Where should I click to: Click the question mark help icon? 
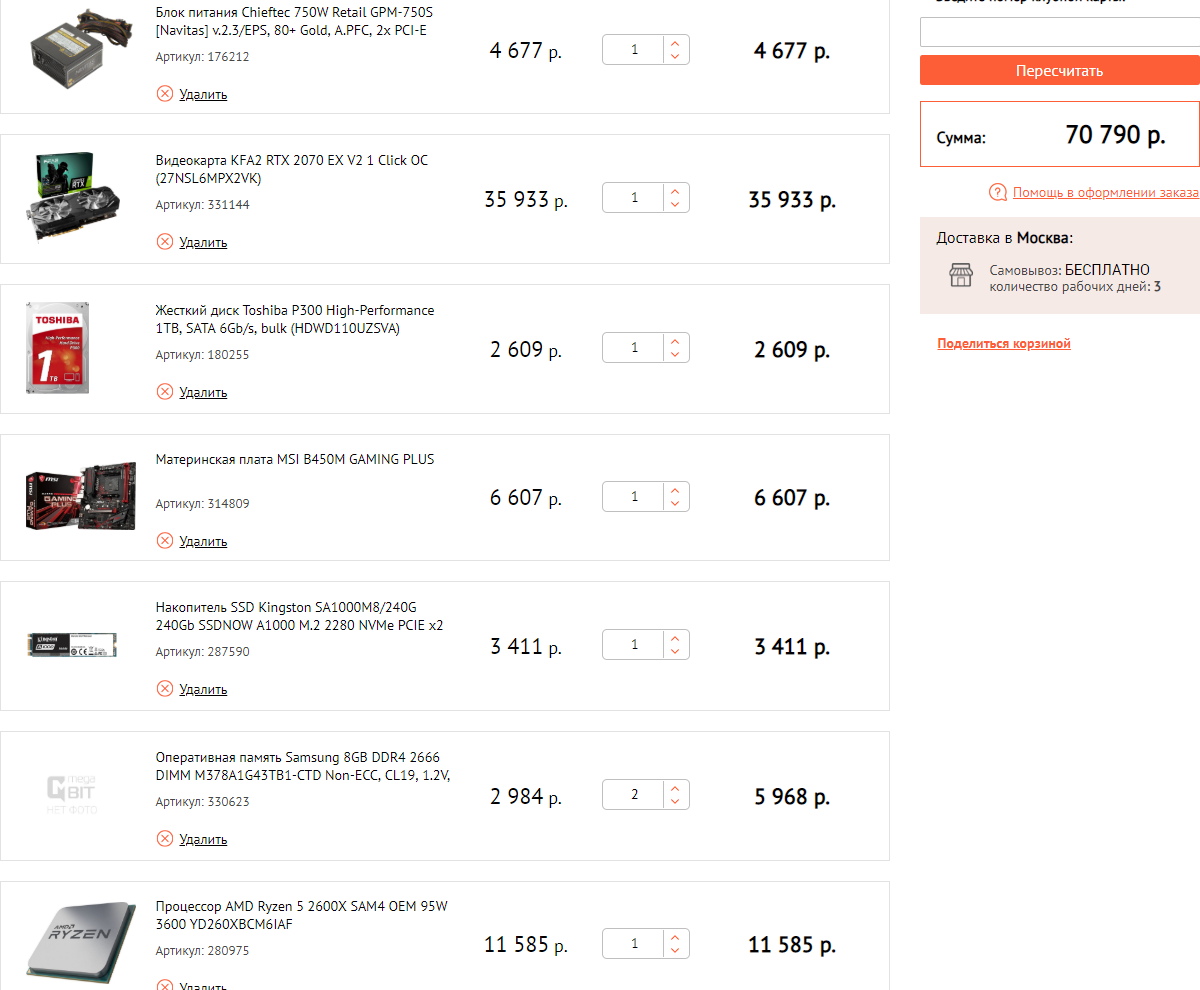pyautogui.click(x=997, y=192)
